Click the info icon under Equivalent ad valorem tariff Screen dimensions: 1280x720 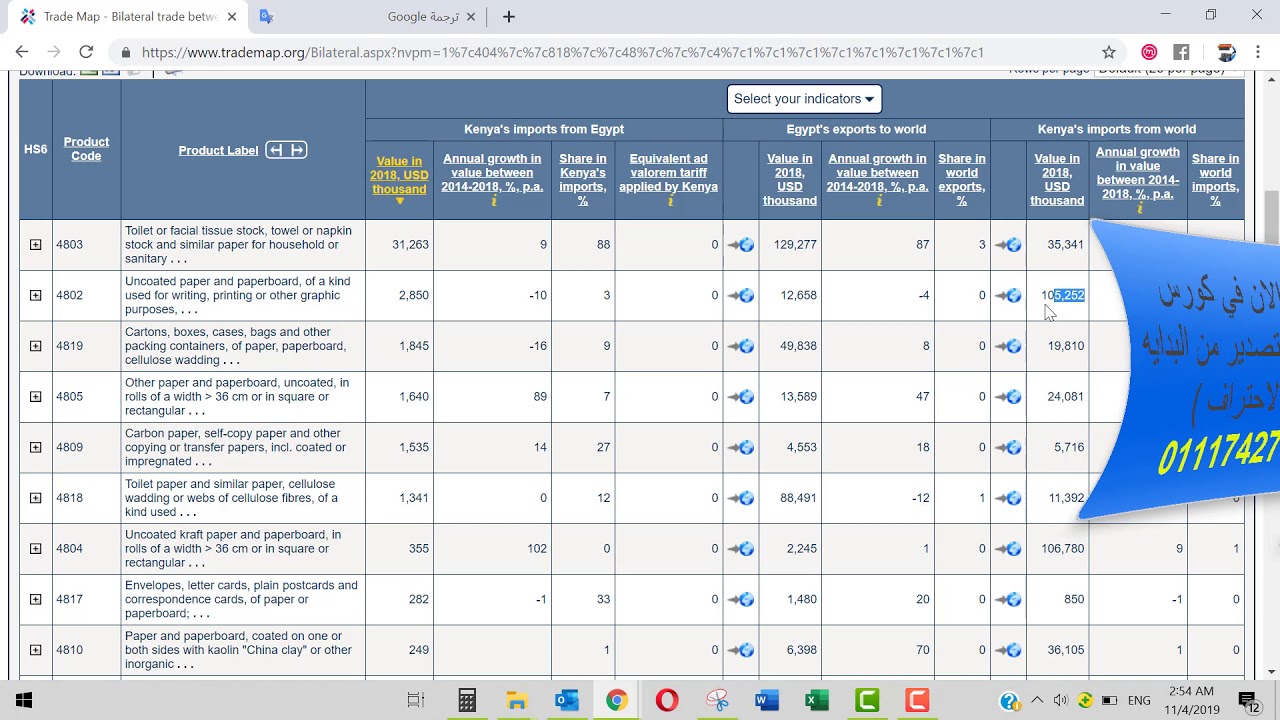[x=669, y=201]
